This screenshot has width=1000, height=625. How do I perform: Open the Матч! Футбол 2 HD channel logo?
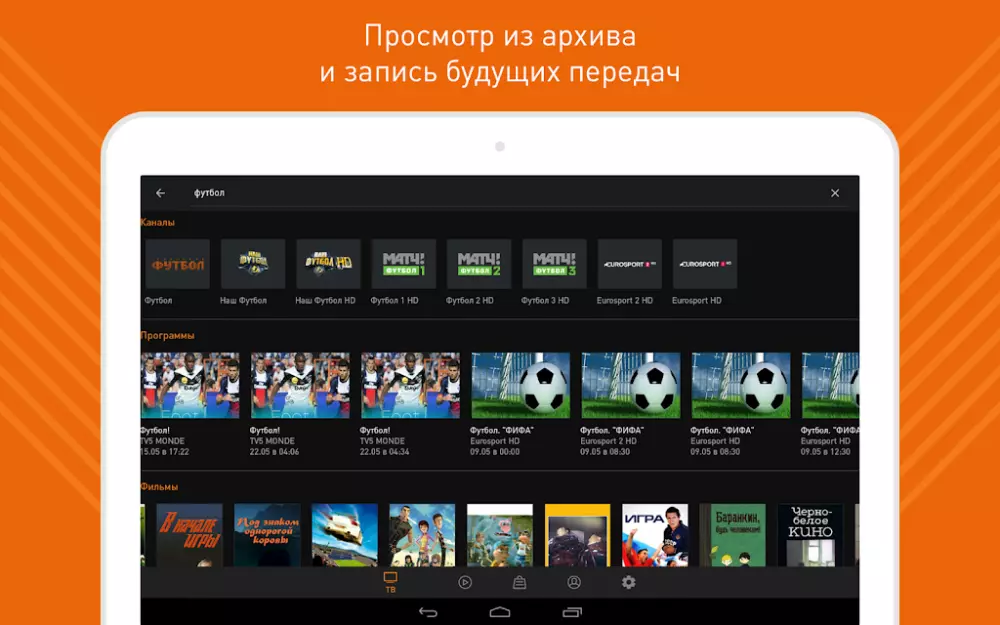coord(479,264)
